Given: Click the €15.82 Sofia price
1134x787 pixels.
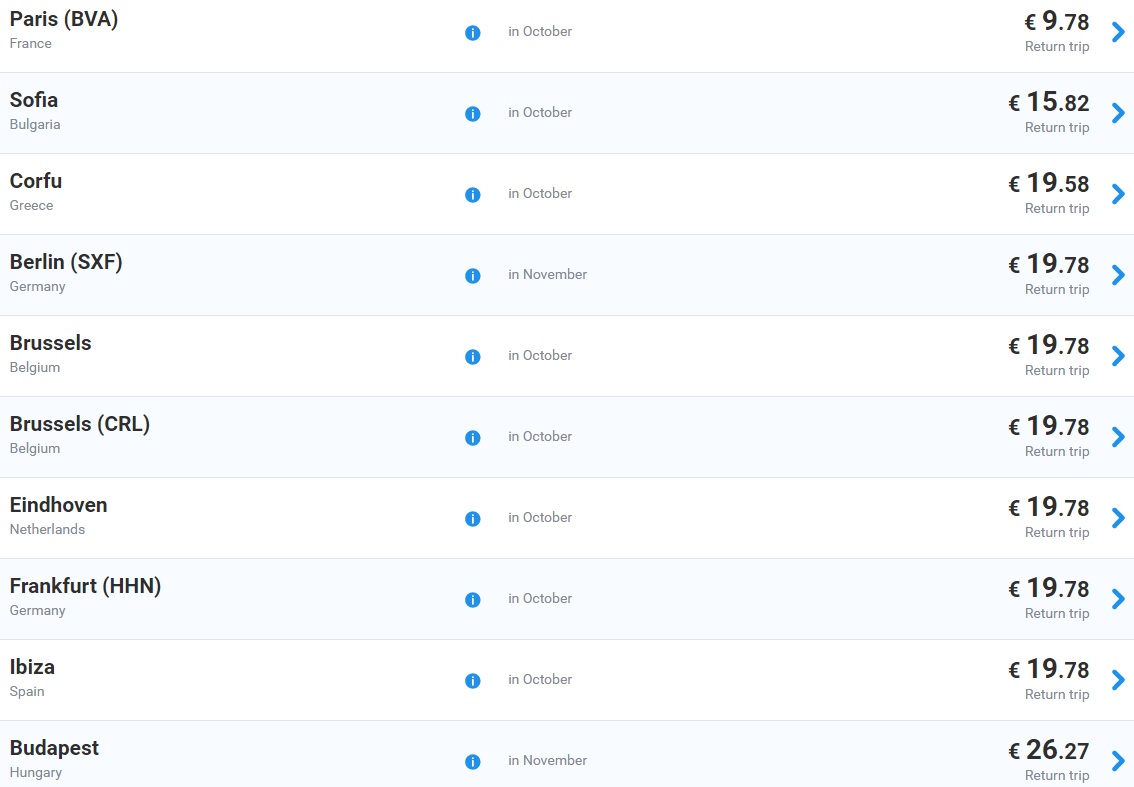Looking at the screenshot, I should [x=1048, y=103].
